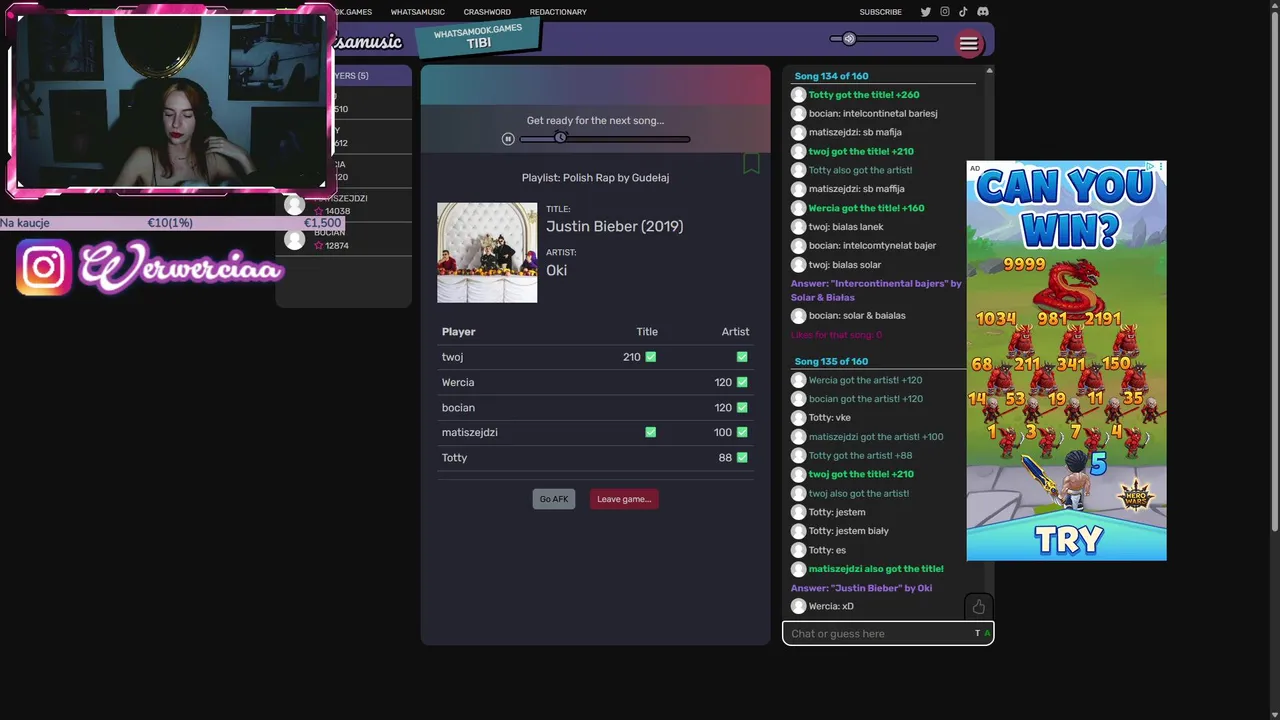1280x720 pixels.
Task: Like the song with the thumbs-up icon
Action: (978, 607)
